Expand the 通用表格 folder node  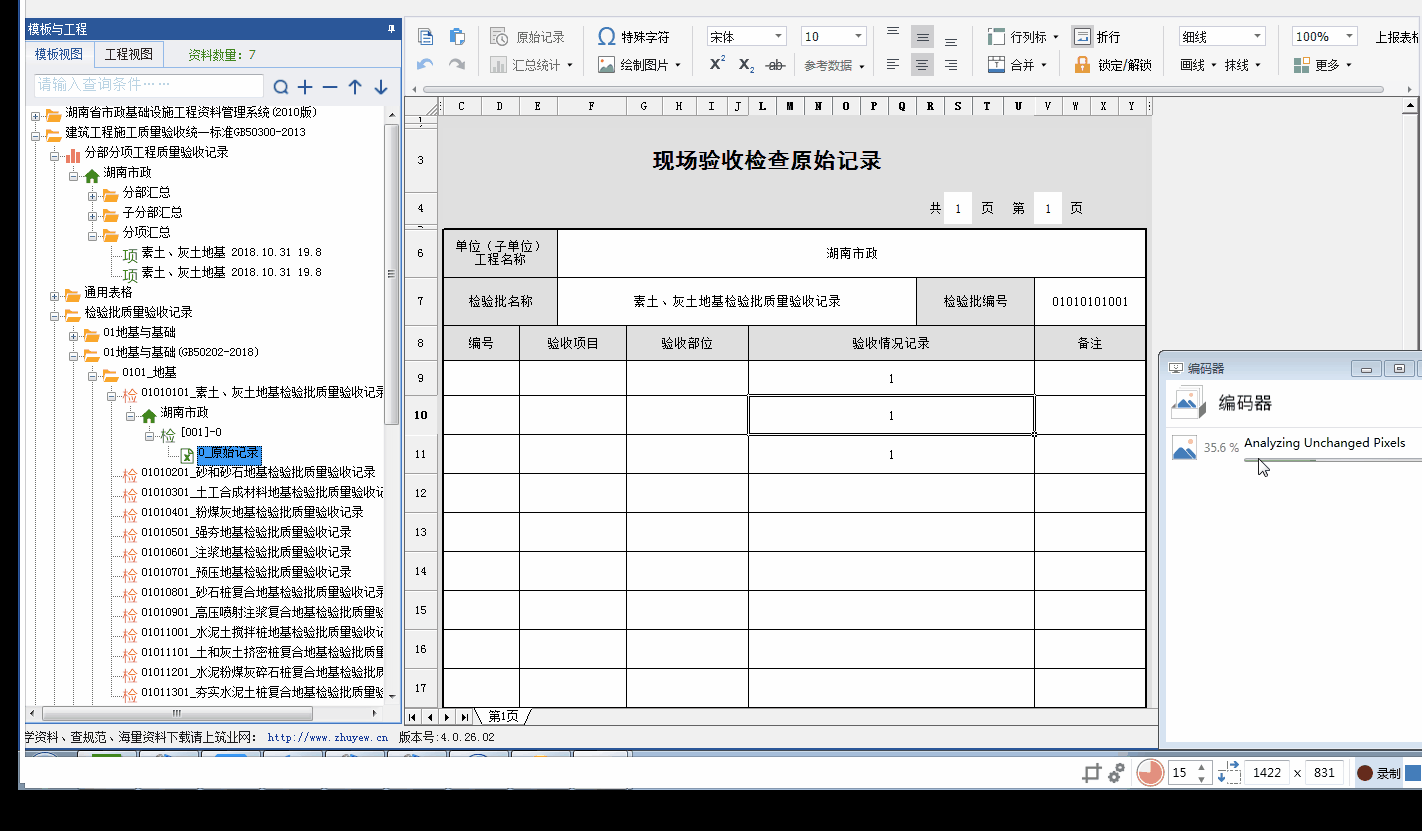coord(55,293)
